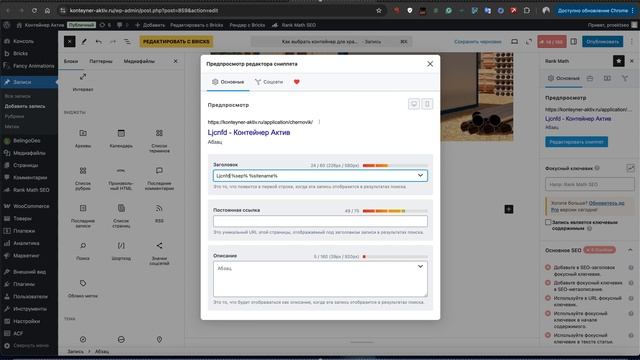The height and width of the screenshot is (360, 640).
Task: Insert the Последние комментарии block
Action: click(x=159, y=178)
